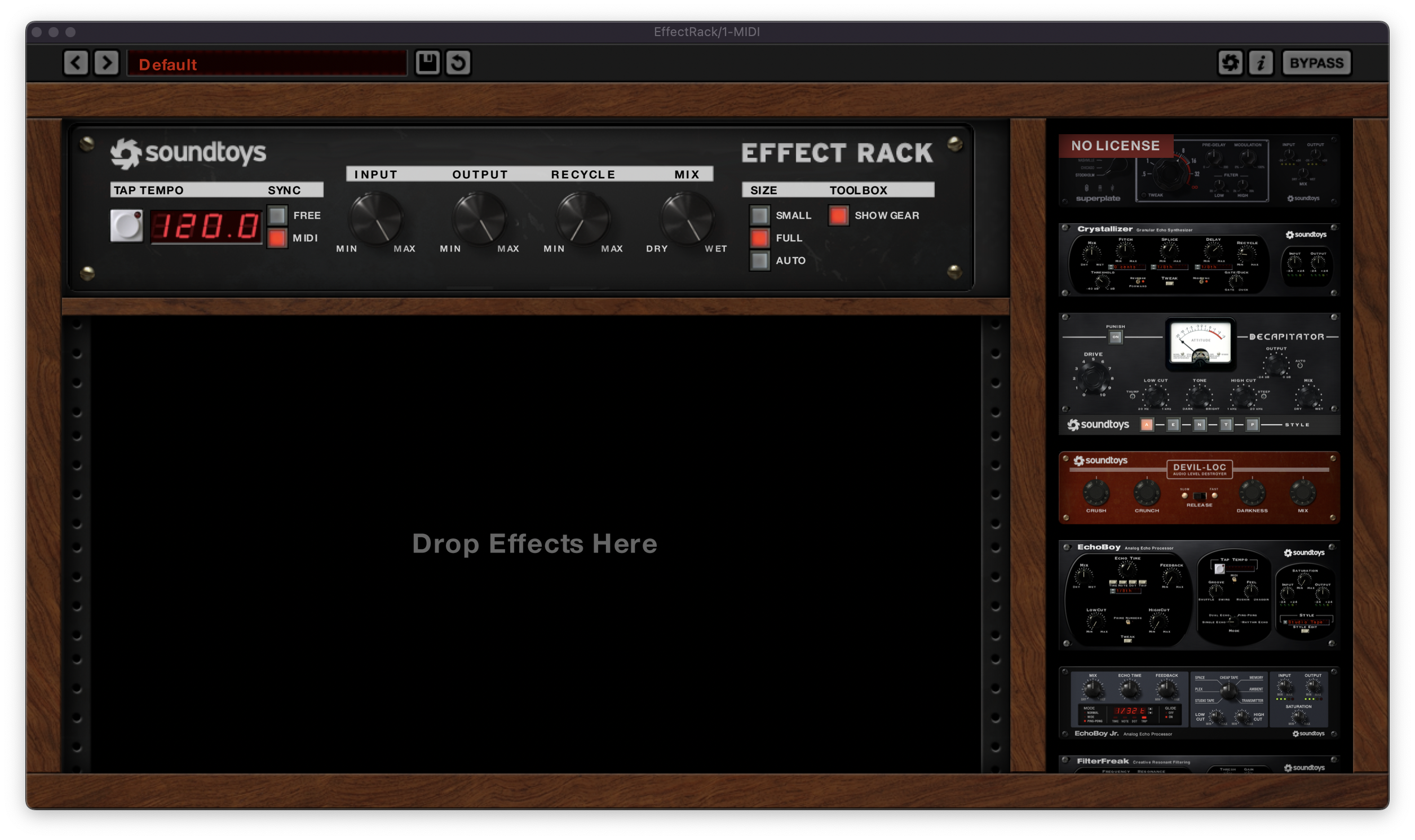Click Decapitator style E button
This screenshot has height=840, width=1415.
click(1173, 425)
